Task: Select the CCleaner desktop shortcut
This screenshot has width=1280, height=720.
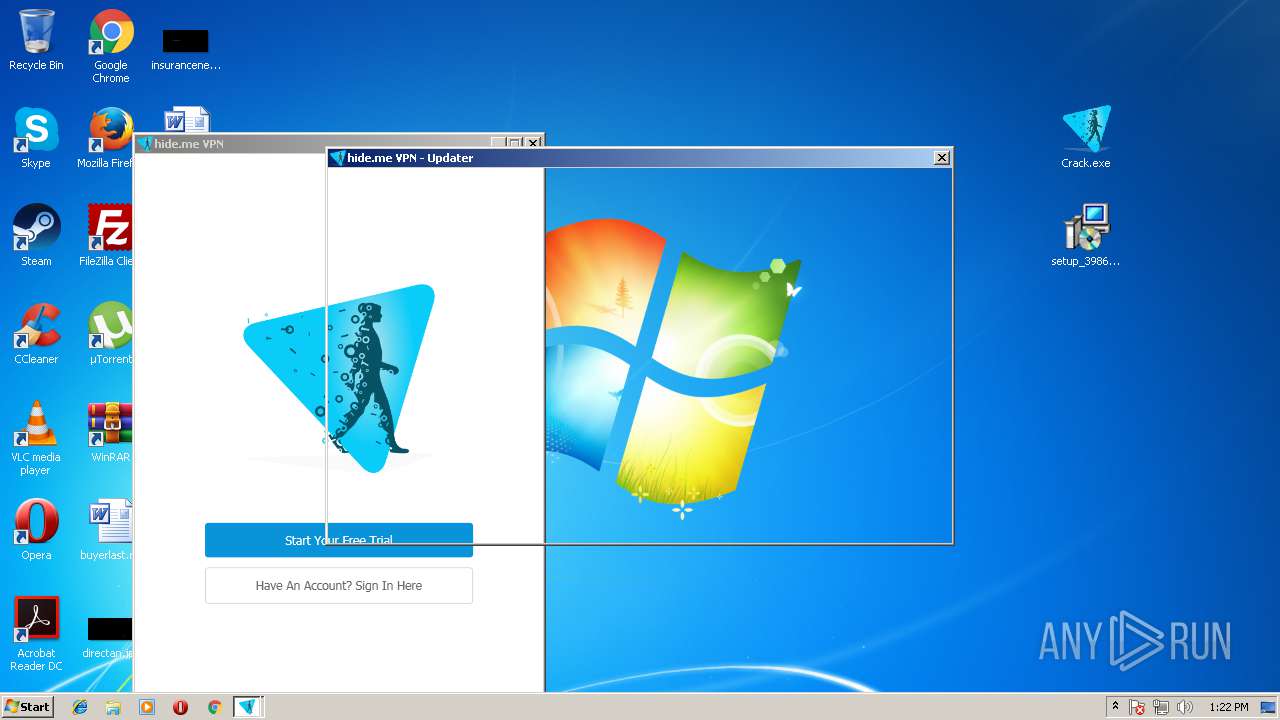Action: (36, 334)
